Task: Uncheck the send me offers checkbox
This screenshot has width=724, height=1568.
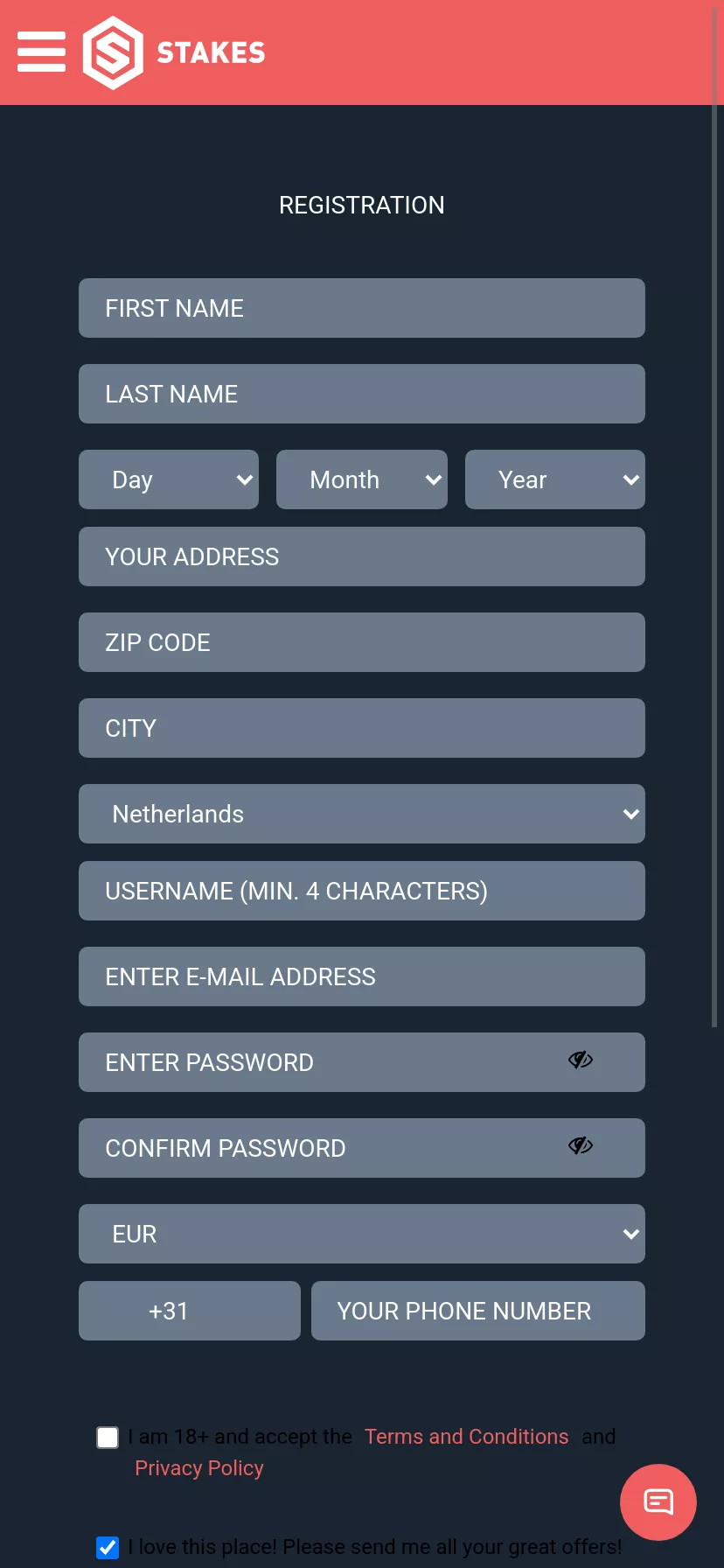Action: point(108,1547)
